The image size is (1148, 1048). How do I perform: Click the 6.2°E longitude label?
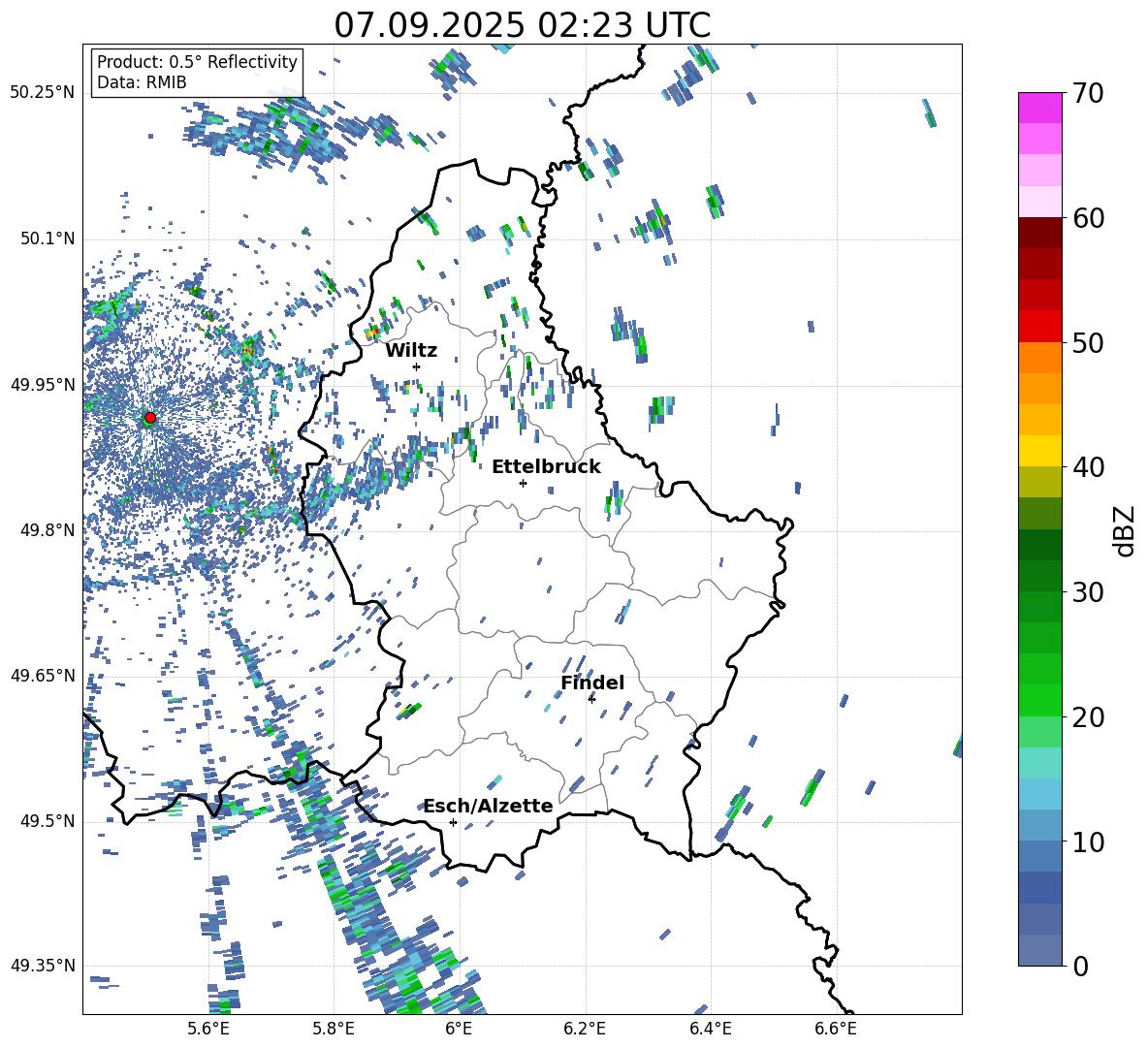[x=585, y=1029]
